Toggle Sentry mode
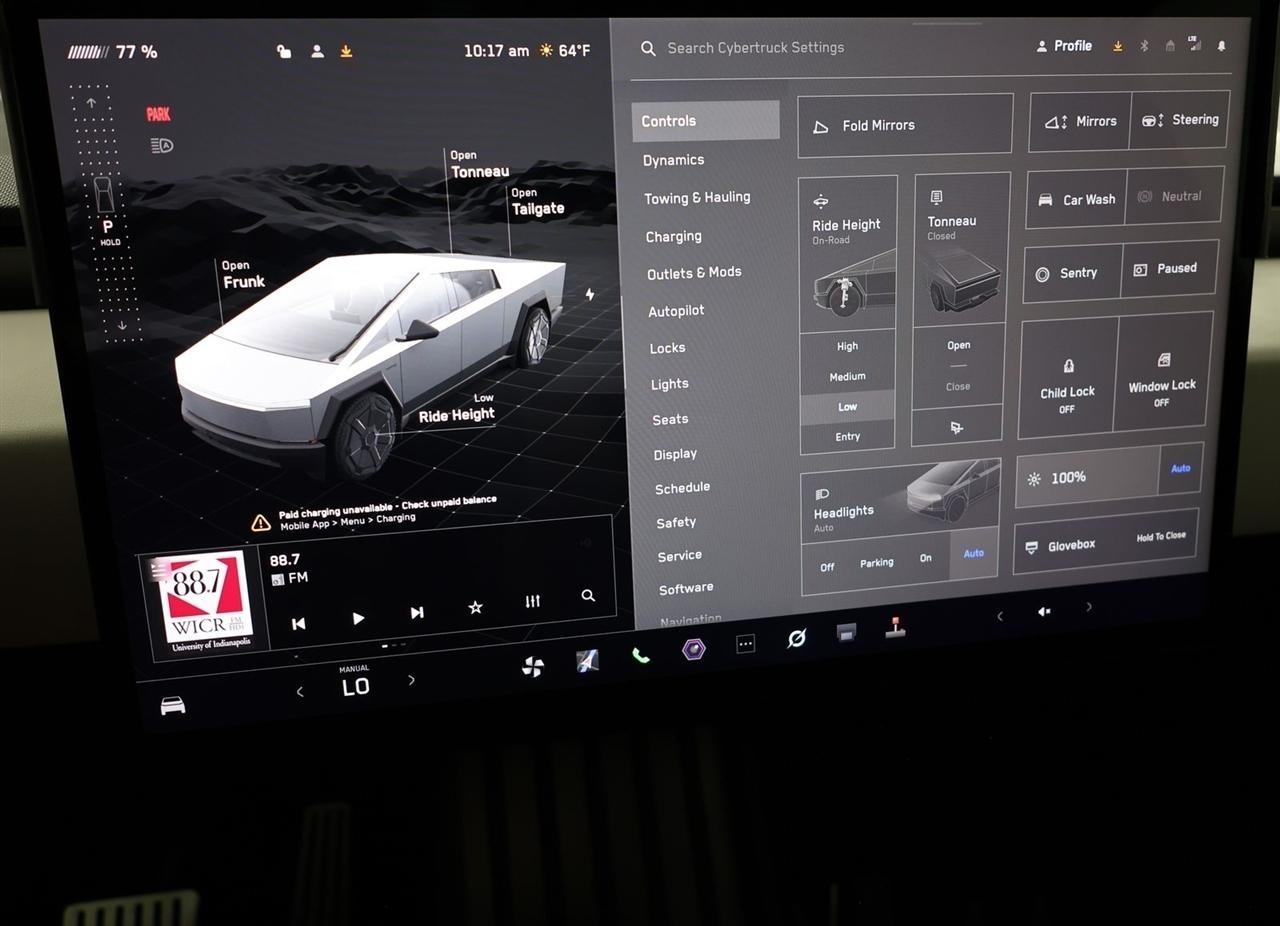 [x=1071, y=273]
